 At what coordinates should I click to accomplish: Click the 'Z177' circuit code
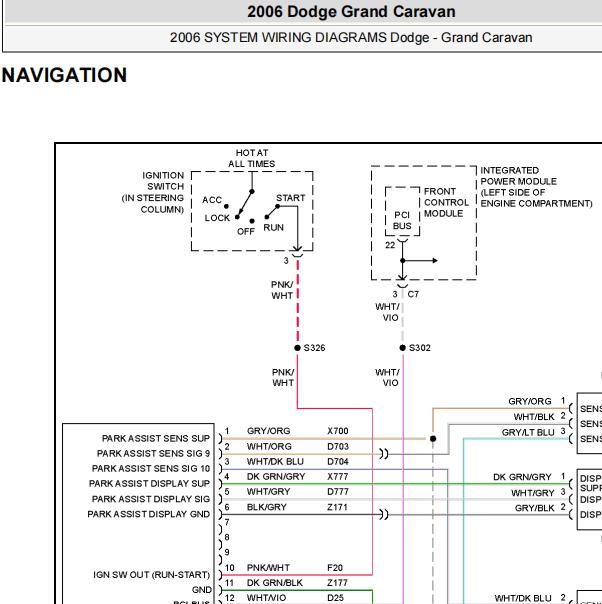337,583
